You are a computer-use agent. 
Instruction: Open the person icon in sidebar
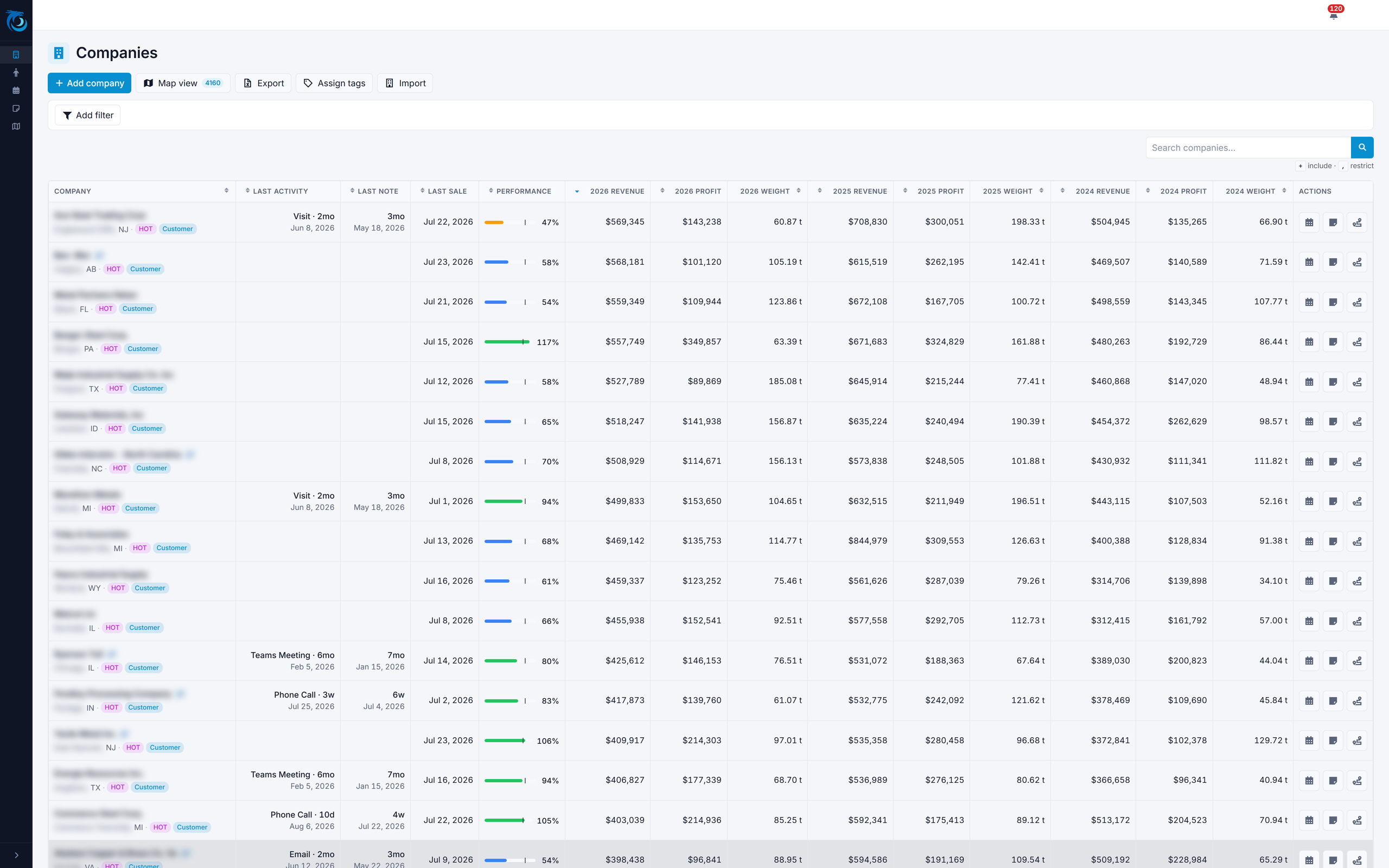pyautogui.click(x=16, y=72)
